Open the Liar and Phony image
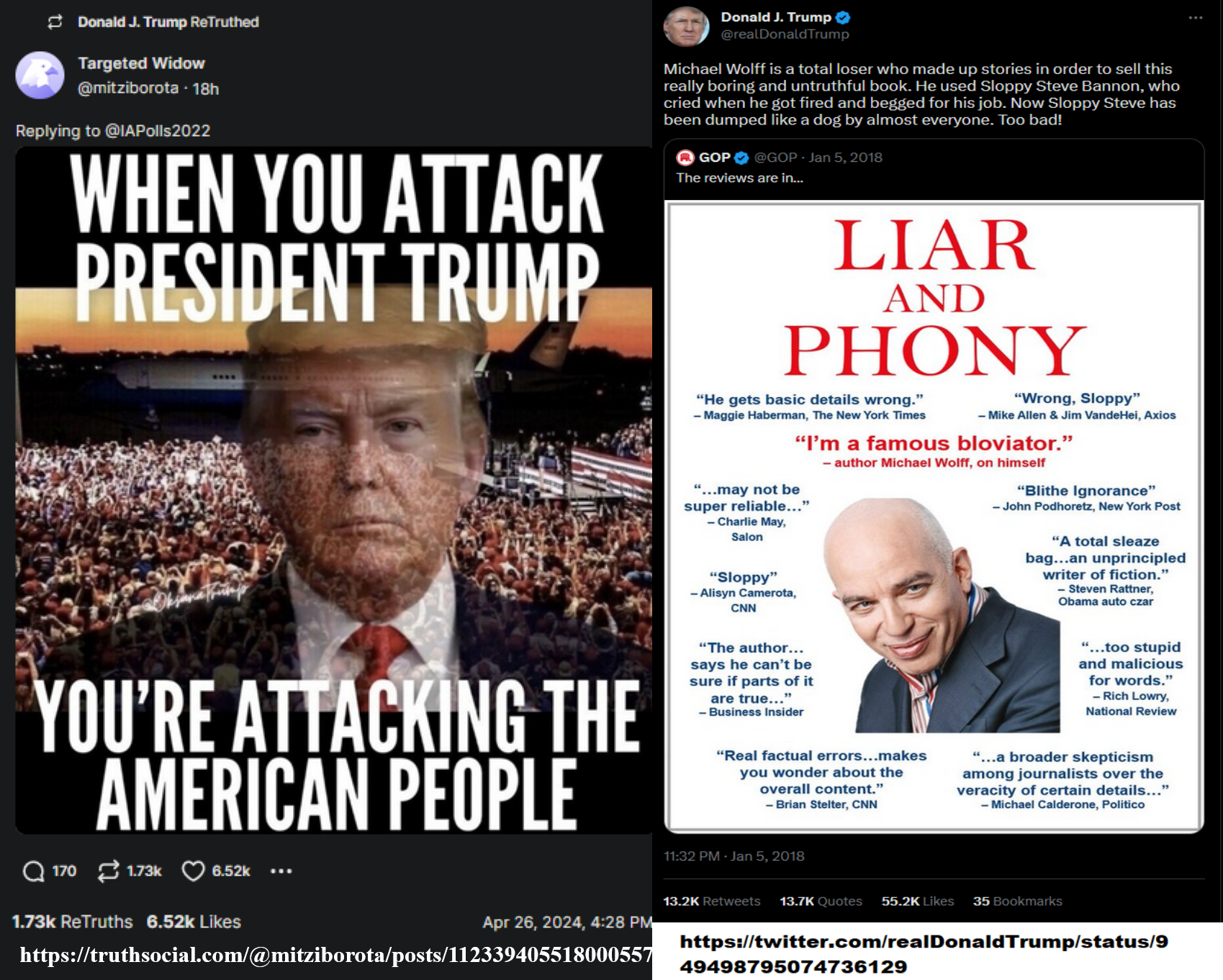The width and height of the screenshot is (1223, 980). (934, 517)
